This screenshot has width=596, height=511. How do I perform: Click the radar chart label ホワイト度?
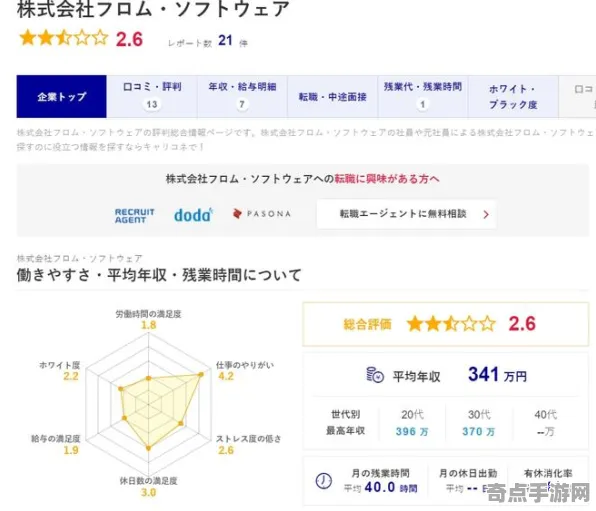point(60,365)
